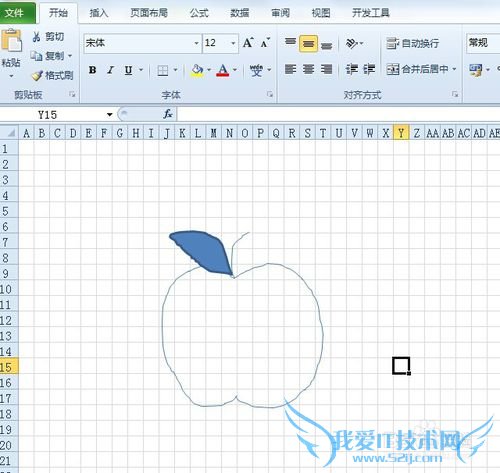Enable Wrap Text (自动换行)
The height and width of the screenshot is (473, 500).
(x=412, y=43)
